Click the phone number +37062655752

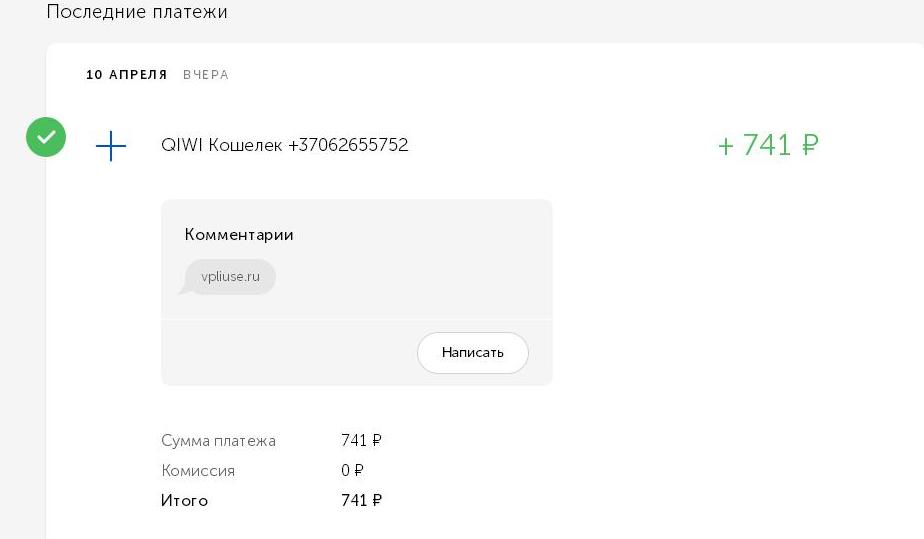pos(348,145)
